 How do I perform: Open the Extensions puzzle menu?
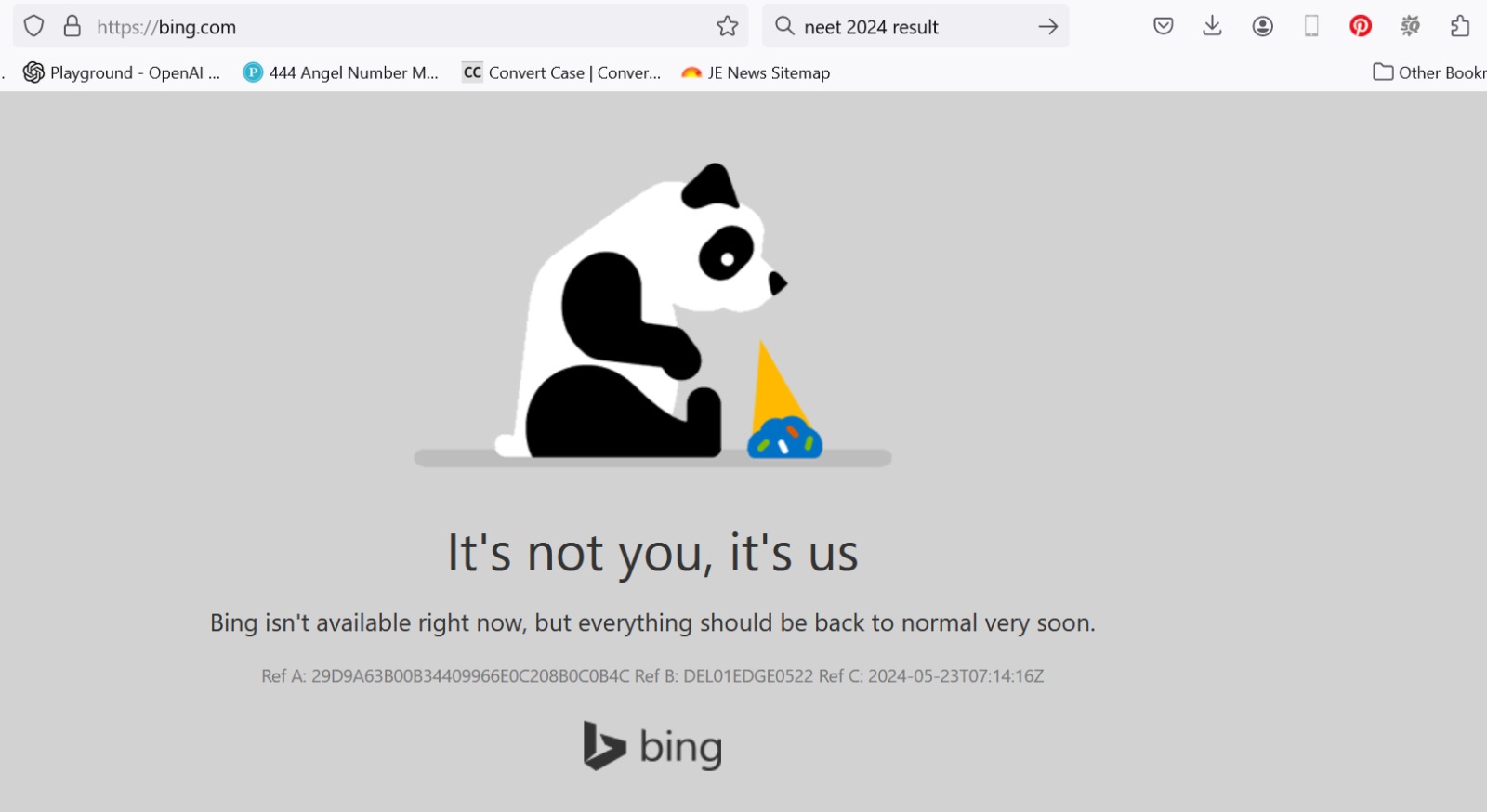(x=1460, y=26)
